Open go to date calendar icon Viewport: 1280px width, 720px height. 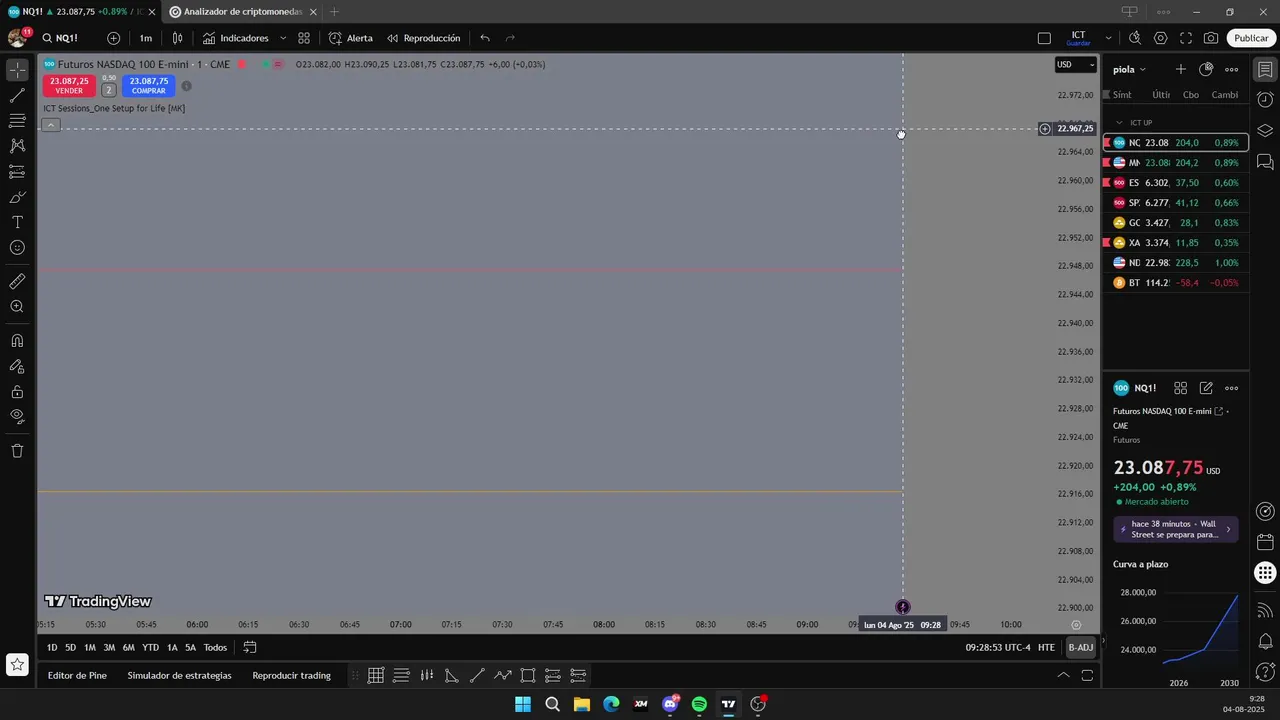[x=250, y=648]
